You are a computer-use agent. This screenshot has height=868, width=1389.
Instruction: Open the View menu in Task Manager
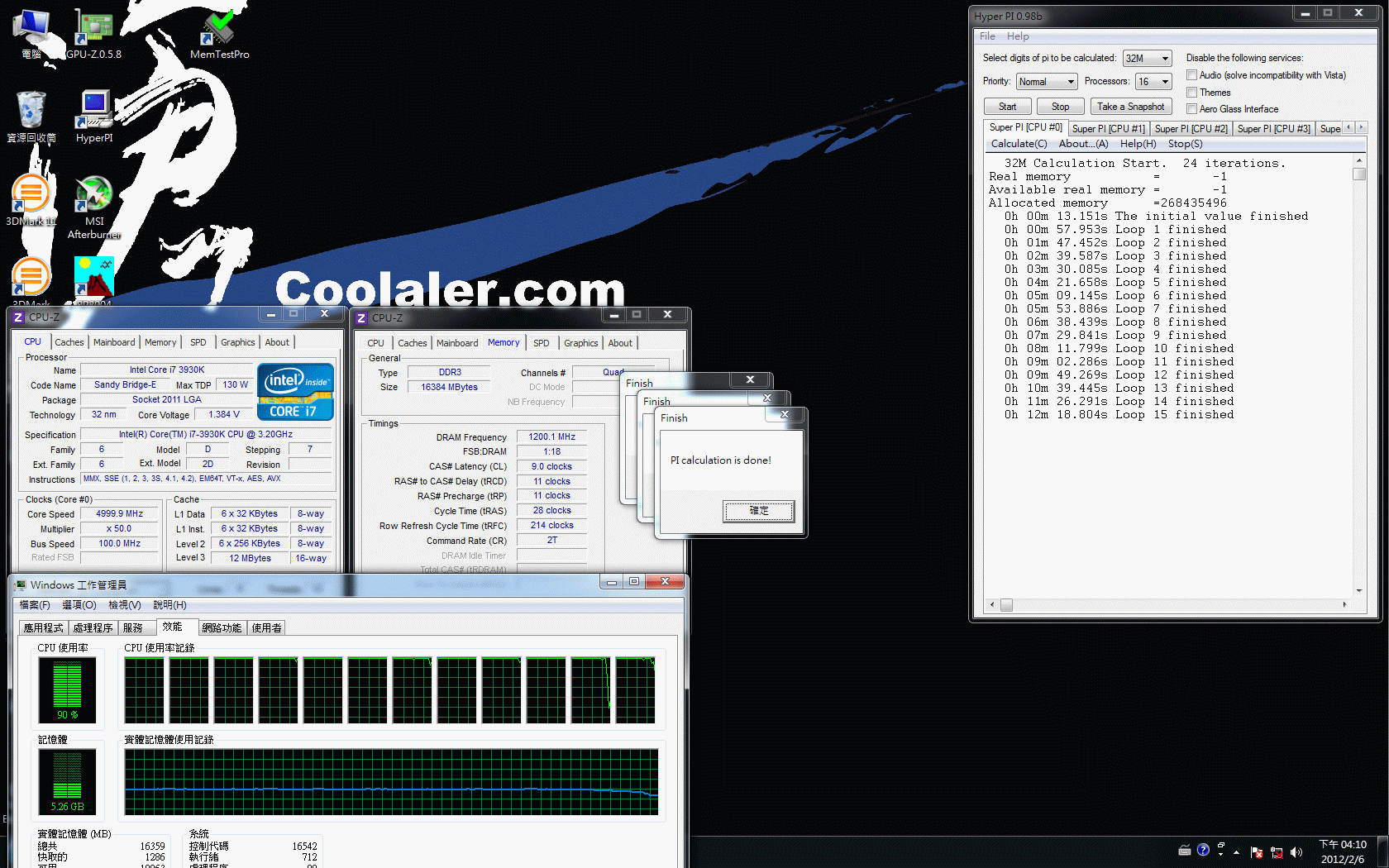coord(124,605)
